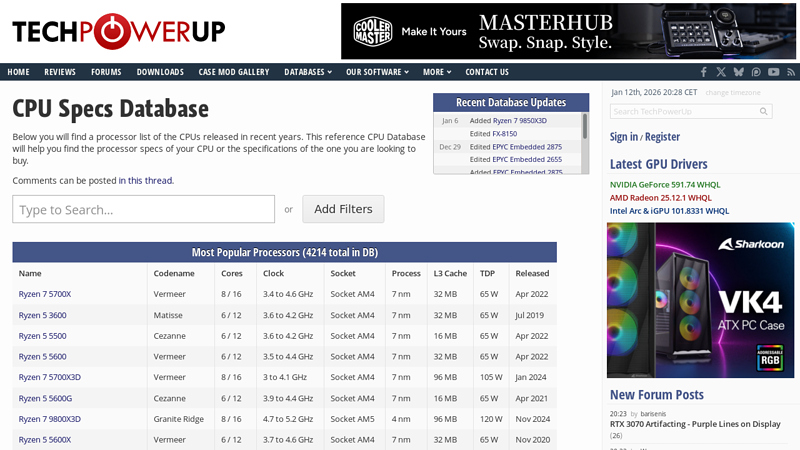Open Forums in navigation bar
Image resolution: width=800 pixels, height=450 pixels.
[106, 72]
